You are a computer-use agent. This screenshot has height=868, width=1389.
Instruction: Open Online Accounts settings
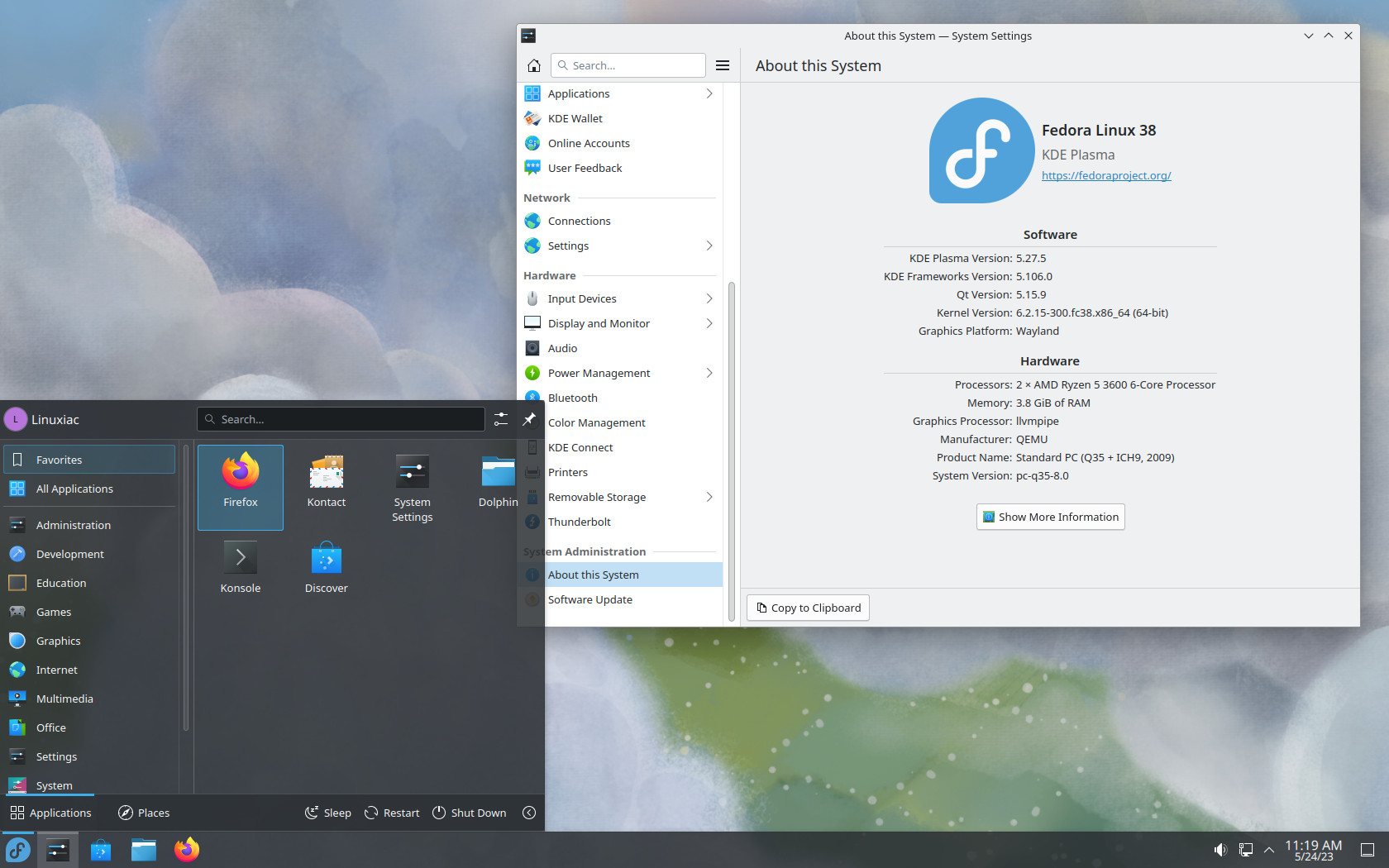(x=619, y=143)
